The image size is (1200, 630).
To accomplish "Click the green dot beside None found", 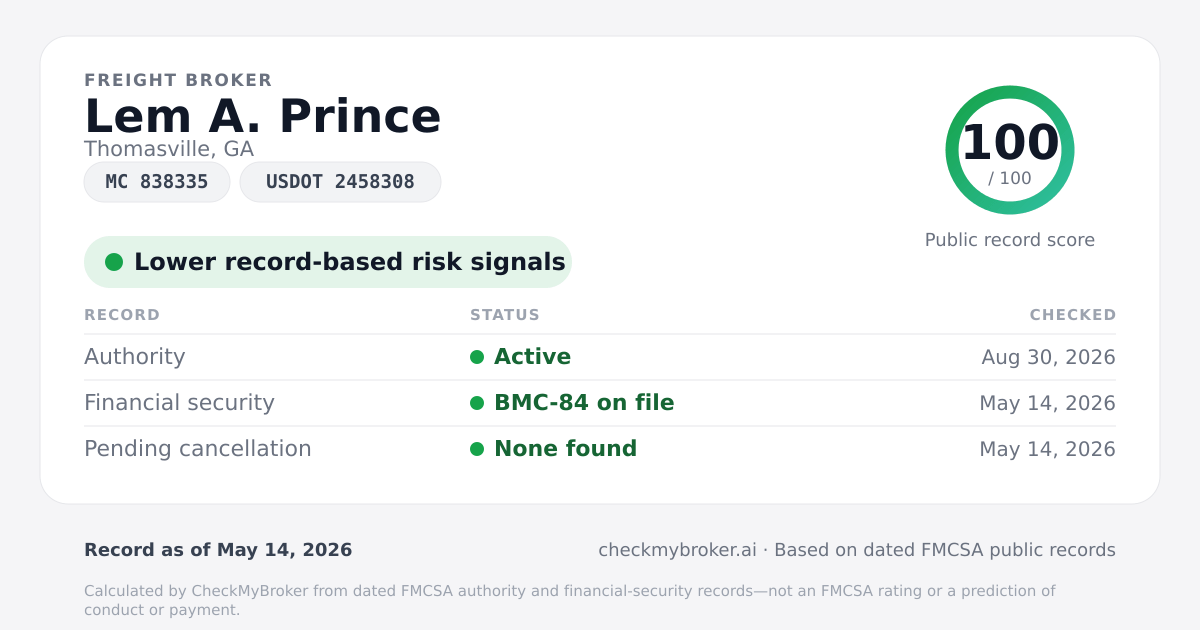I will click(477, 449).
